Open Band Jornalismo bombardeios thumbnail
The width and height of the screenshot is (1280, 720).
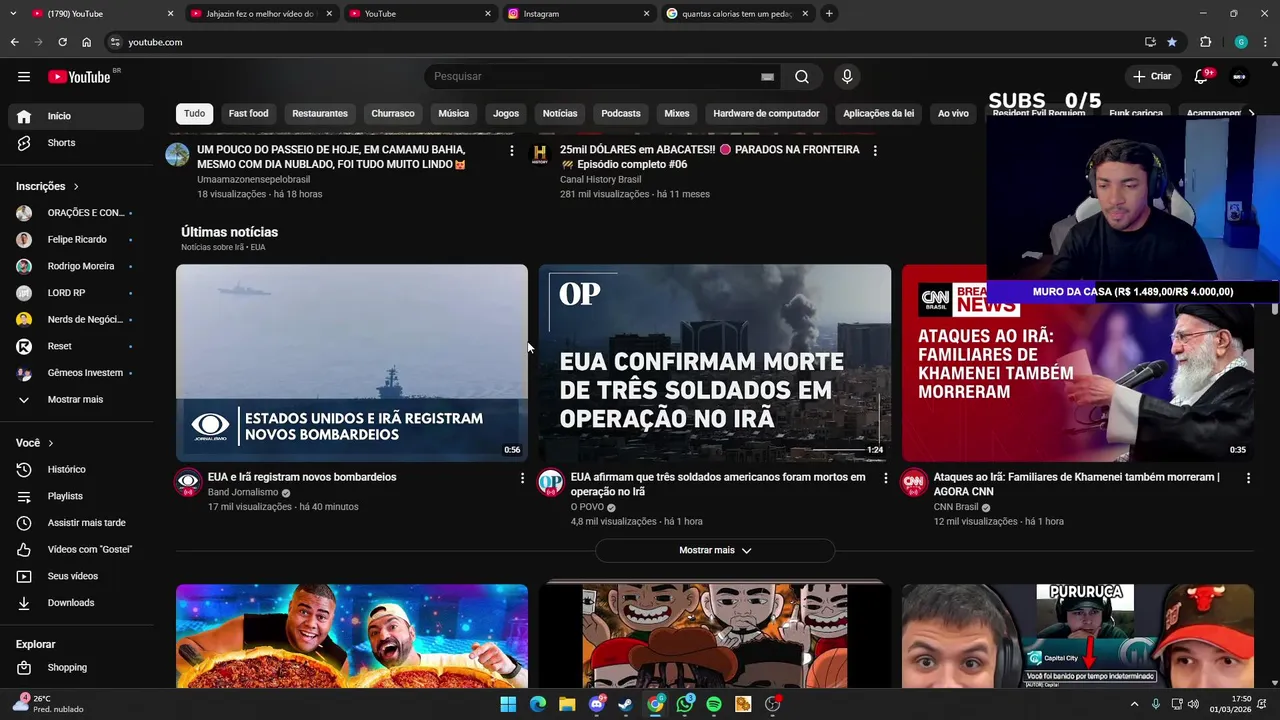(x=352, y=363)
